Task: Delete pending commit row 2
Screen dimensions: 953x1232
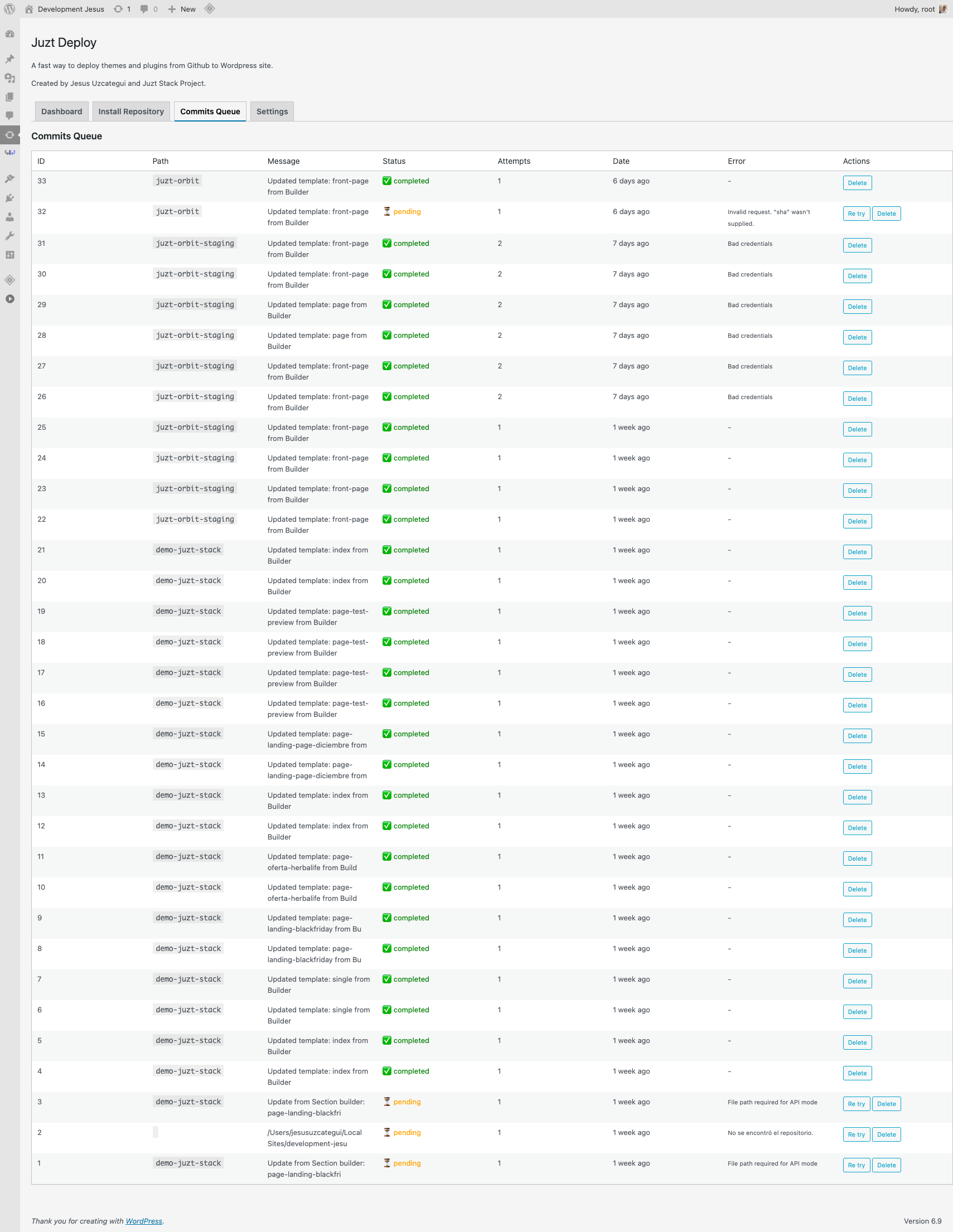Action: pos(886,1134)
